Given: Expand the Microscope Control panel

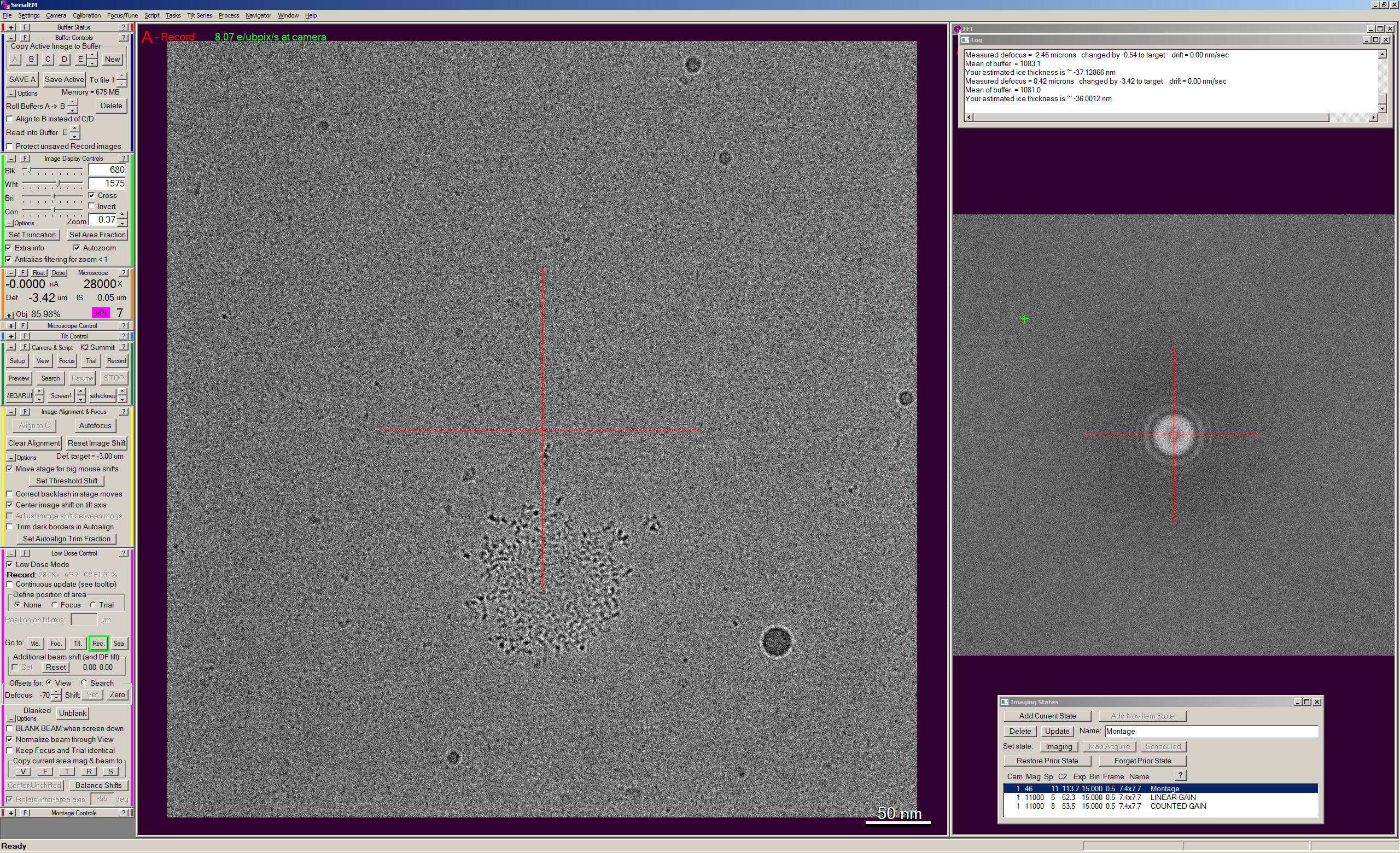Looking at the screenshot, I should (11, 326).
